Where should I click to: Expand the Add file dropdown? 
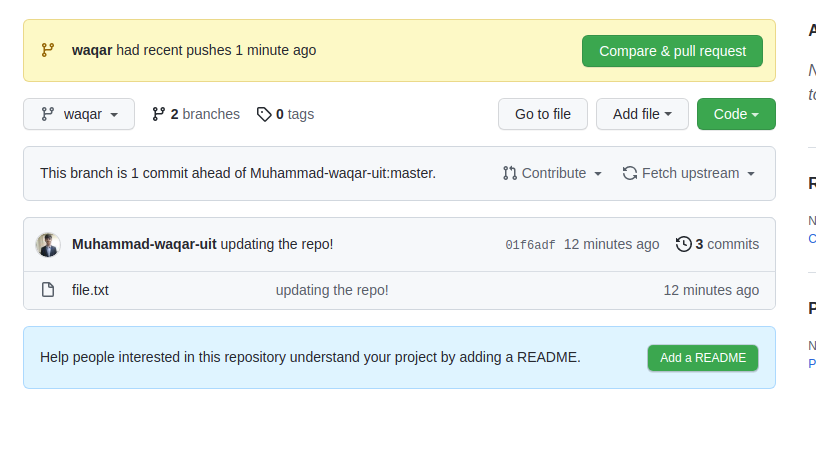(642, 114)
